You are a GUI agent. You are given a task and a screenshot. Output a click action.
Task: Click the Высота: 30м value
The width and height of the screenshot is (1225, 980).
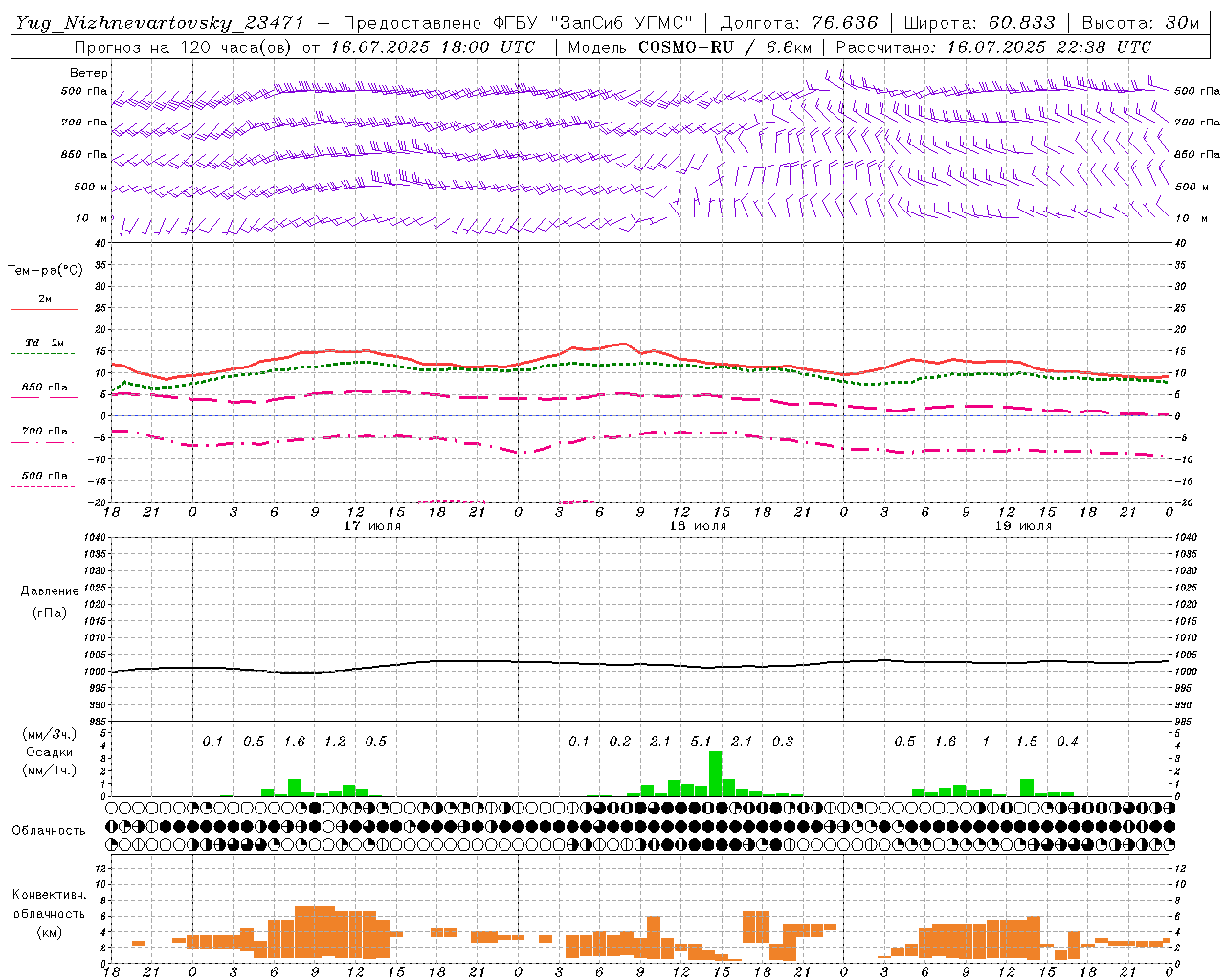tap(1140, 23)
